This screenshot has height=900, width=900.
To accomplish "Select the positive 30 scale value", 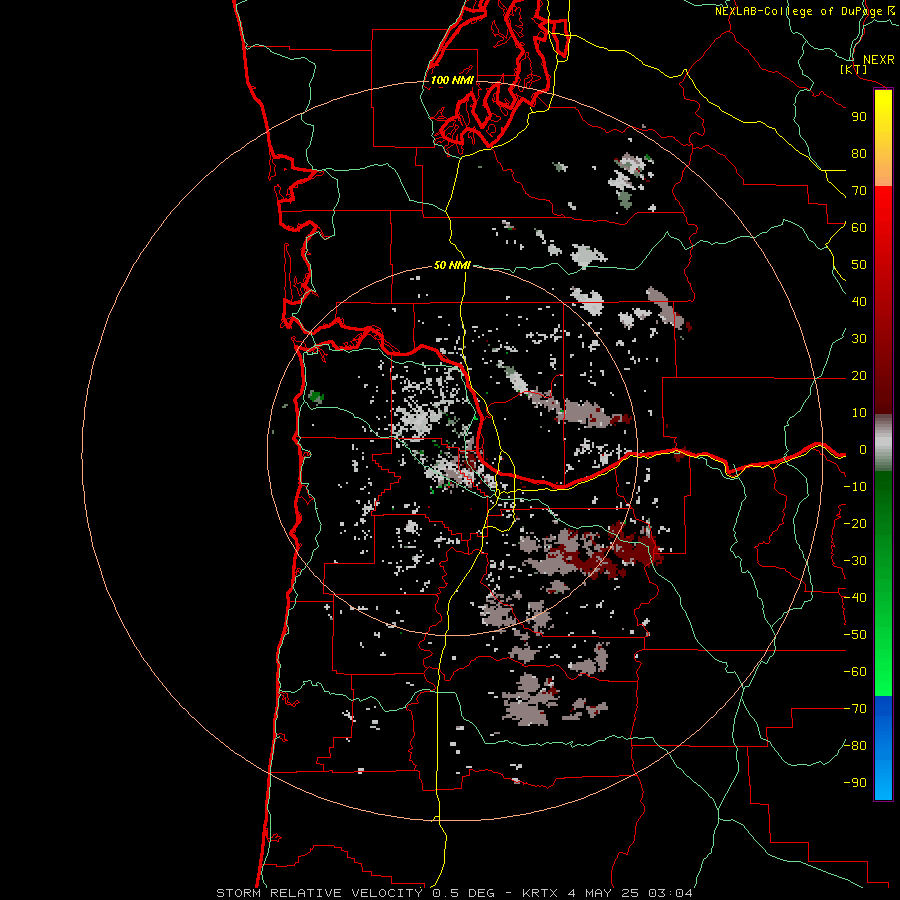I will [859, 339].
